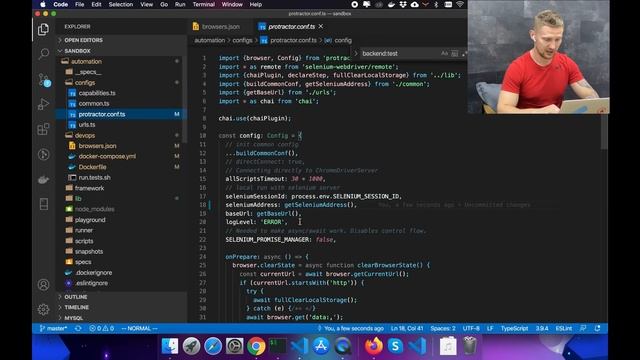This screenshot has width=640, height=360.
Task: Open Firefox from the Dock
Action: (373, 347)
